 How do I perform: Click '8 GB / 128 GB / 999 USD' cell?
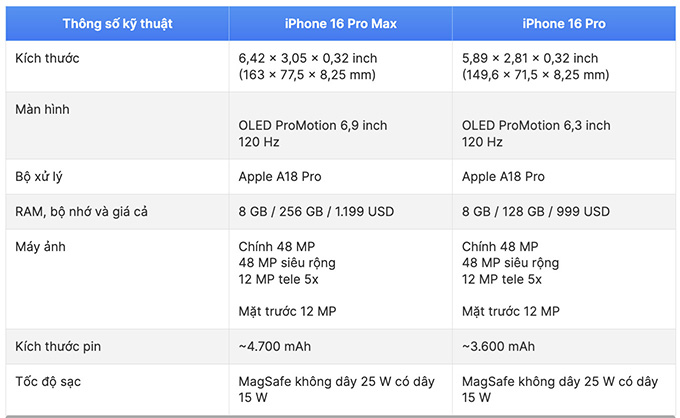(536, 211)
